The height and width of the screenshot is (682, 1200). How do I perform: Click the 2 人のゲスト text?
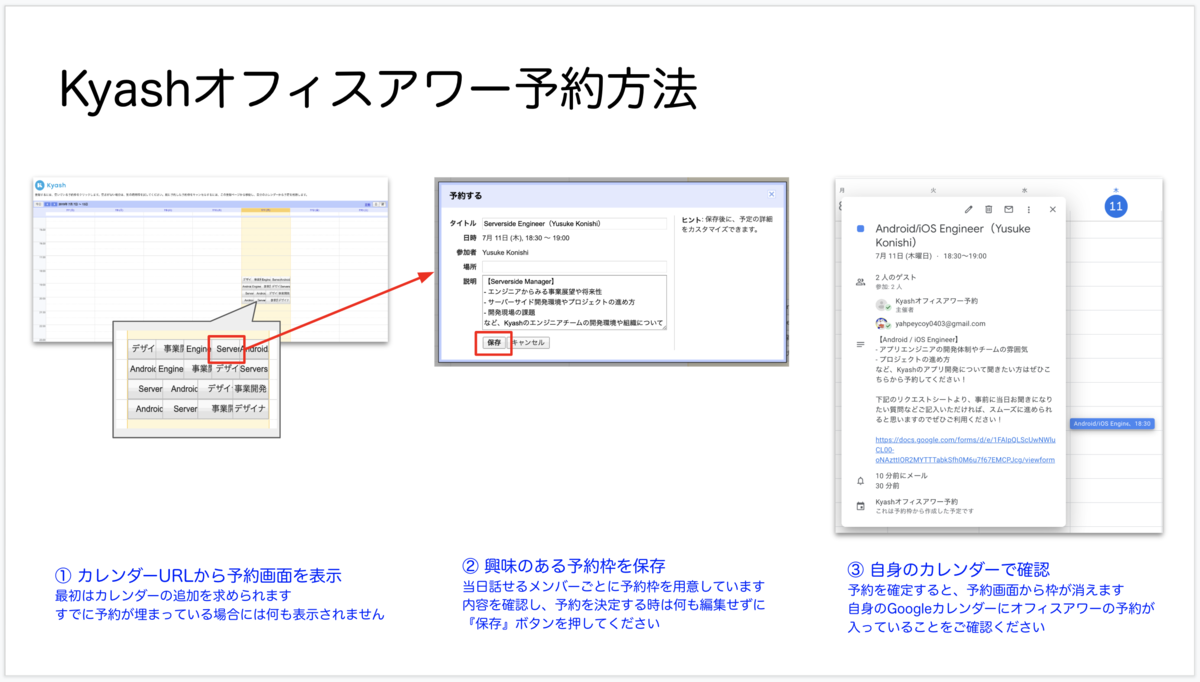895,277
